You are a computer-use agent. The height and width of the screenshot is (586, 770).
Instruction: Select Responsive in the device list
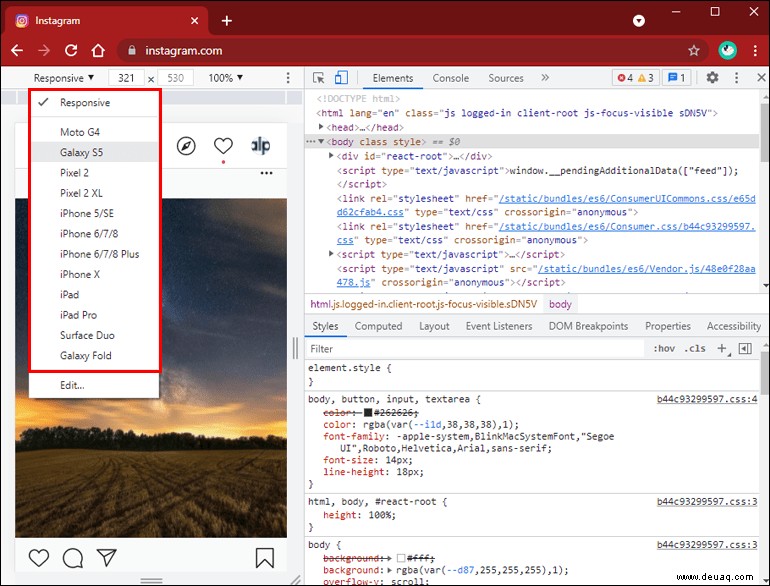tap(94, 103)
